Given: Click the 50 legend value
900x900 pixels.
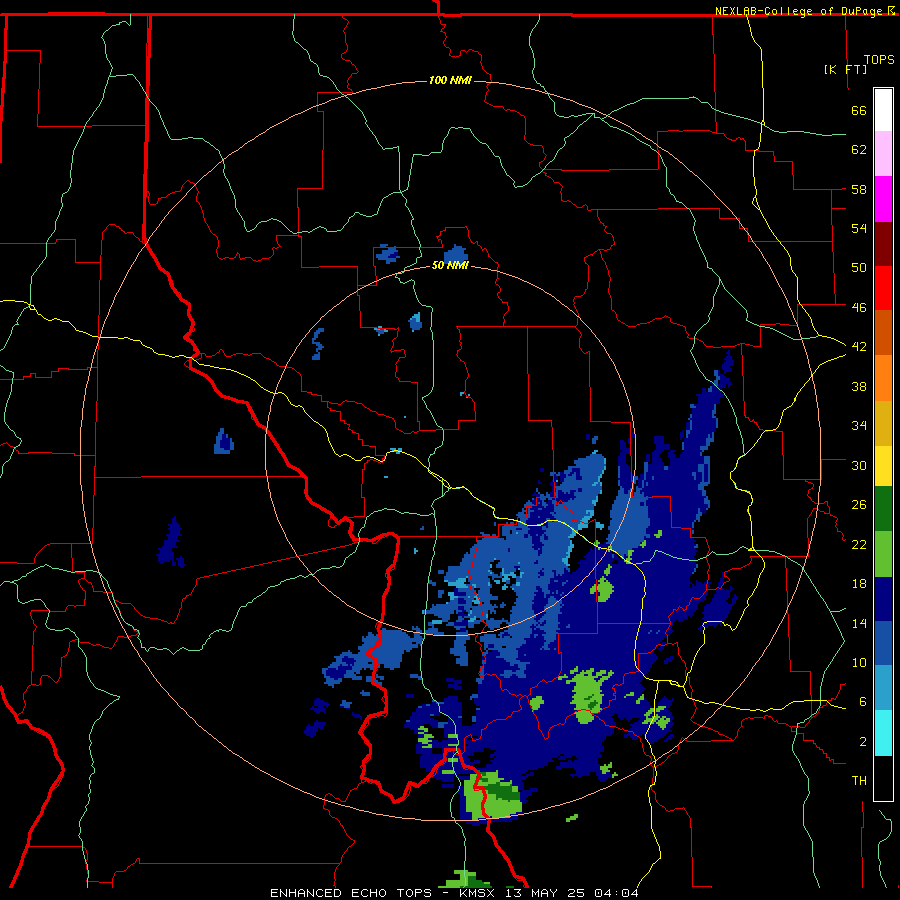Looking at the screenshot, I should 859,268.
